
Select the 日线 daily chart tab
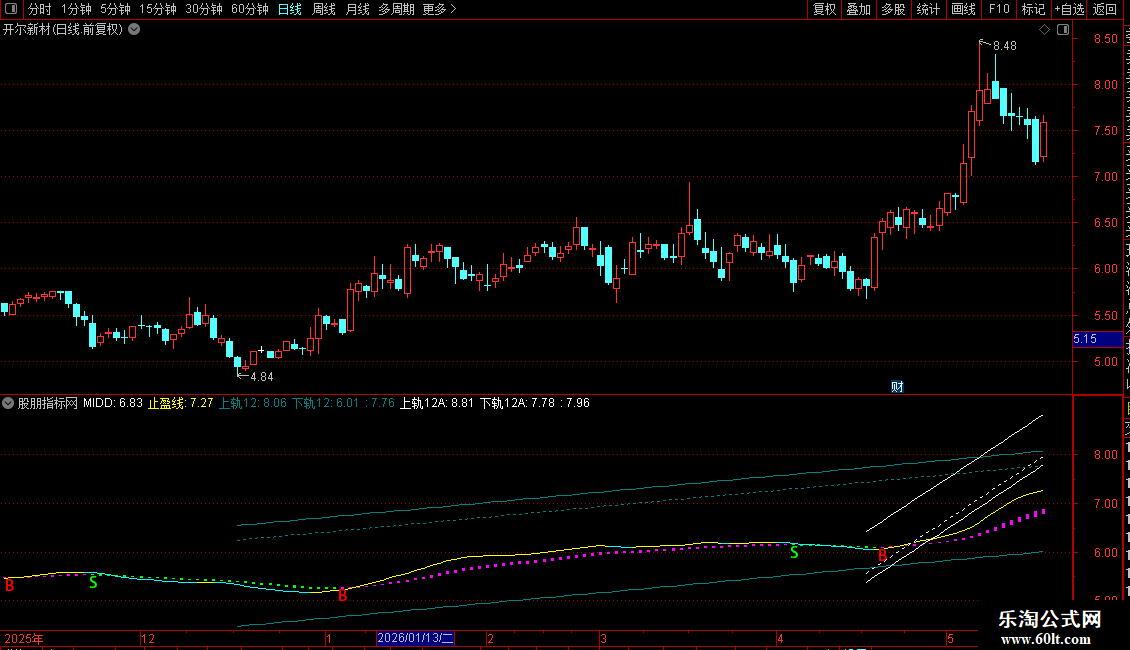(290, 9)
